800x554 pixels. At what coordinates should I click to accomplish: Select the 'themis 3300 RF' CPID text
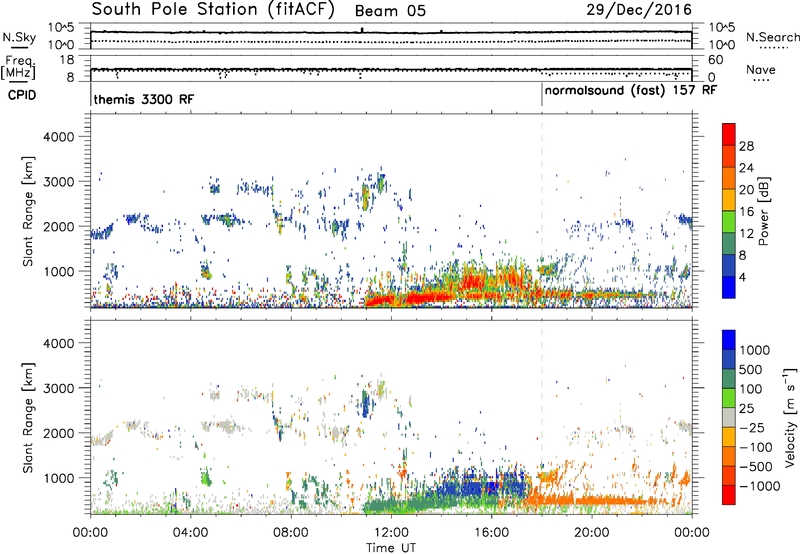click(144, 99)
